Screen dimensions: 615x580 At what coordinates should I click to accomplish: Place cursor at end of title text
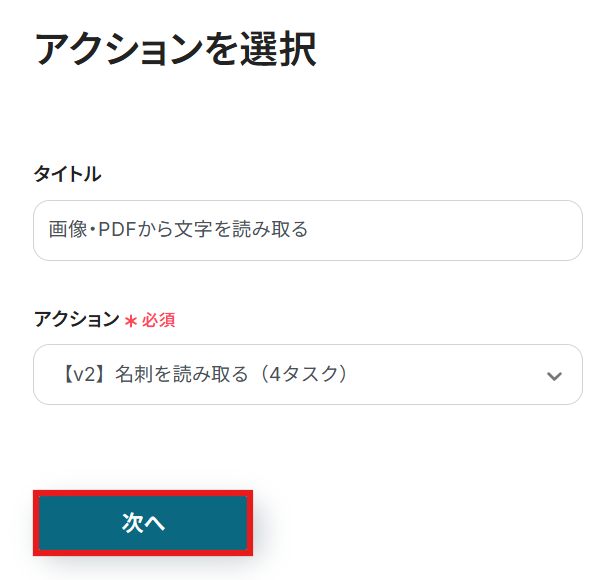pyautogui.click(x=310, y=230)
